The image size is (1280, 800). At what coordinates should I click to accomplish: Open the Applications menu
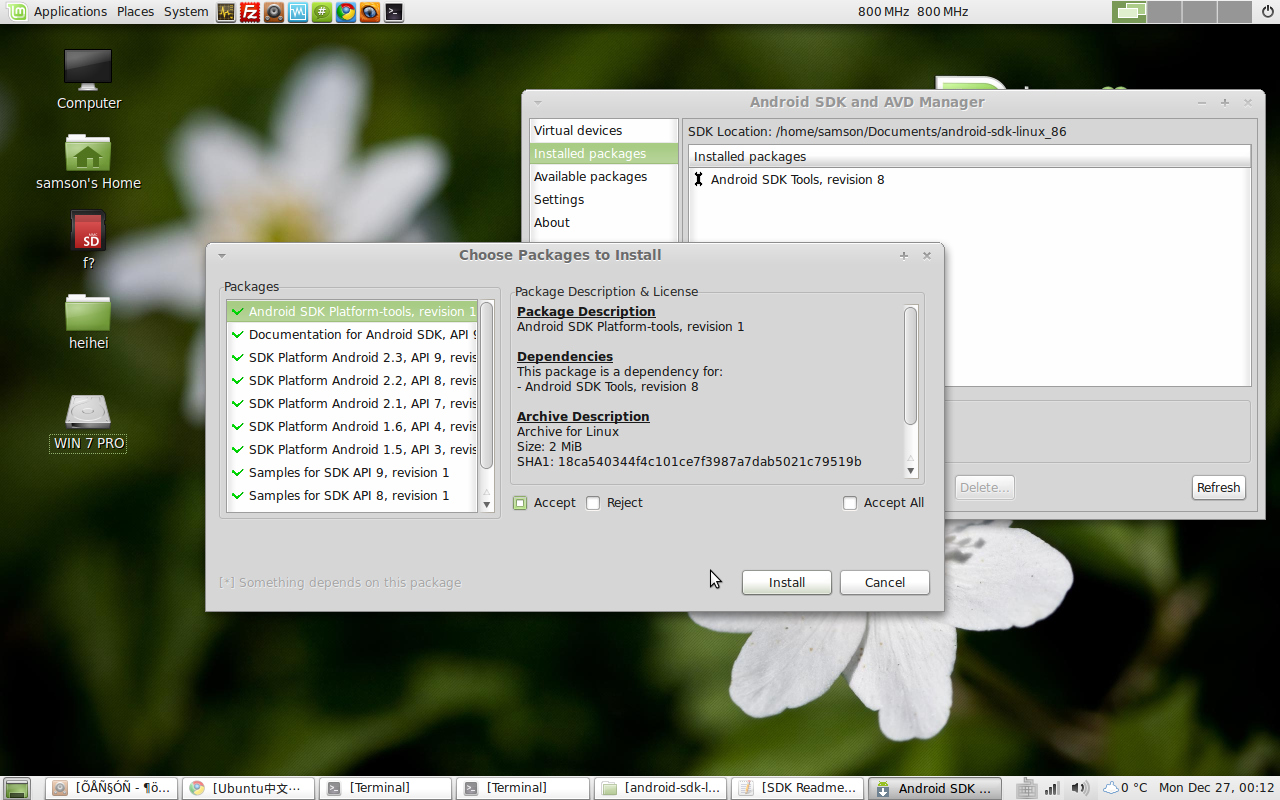(70, 12)
